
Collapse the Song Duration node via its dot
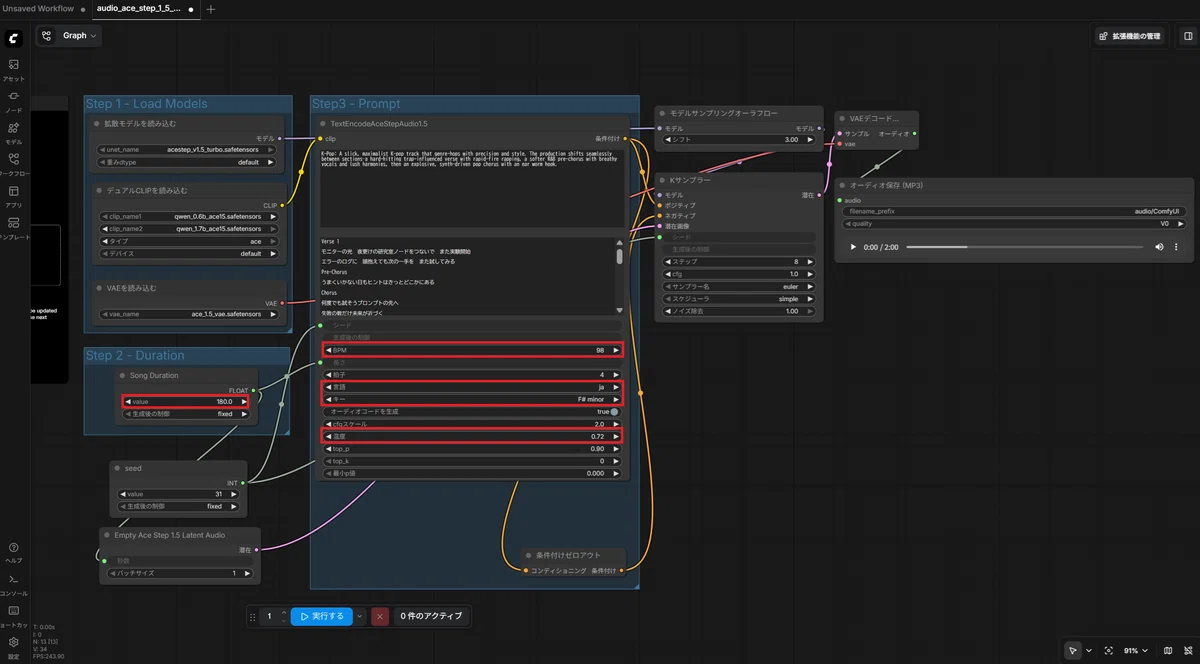(x=123, y=376)
